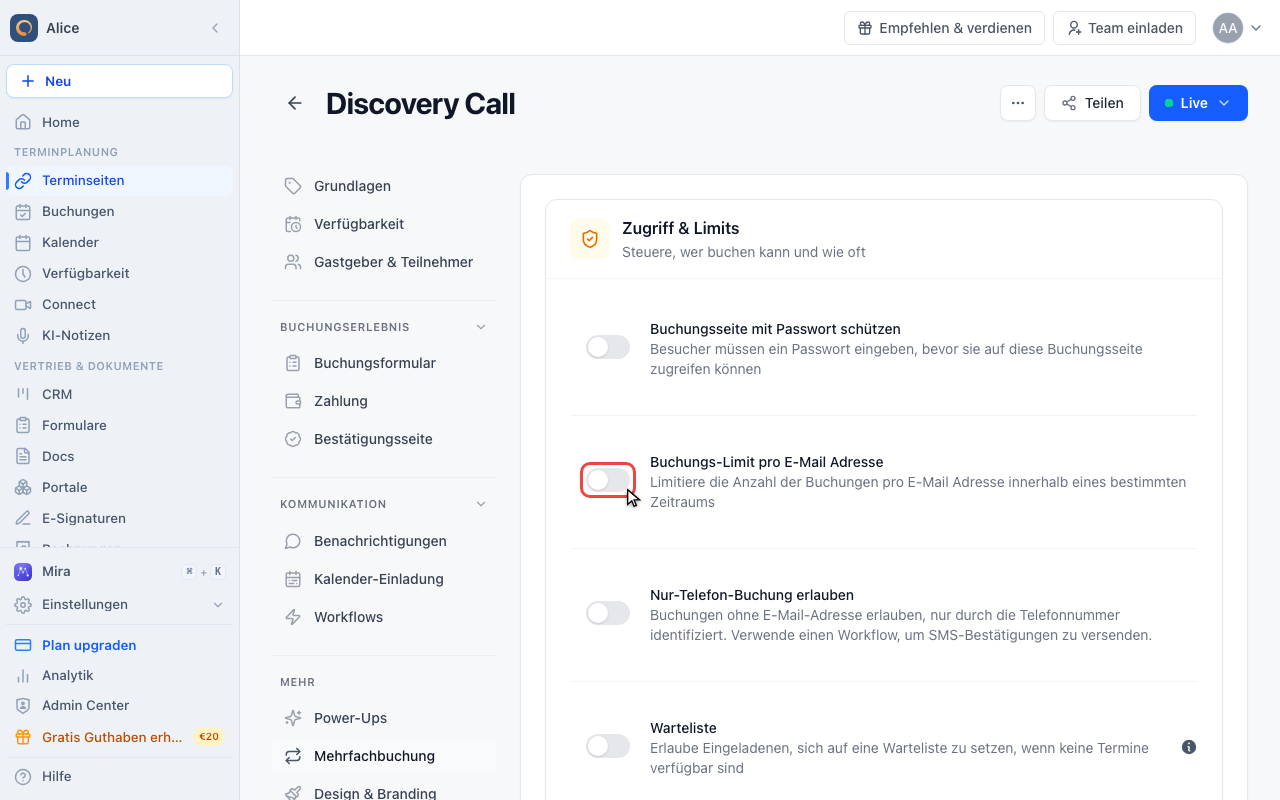Screen dimensions: 1280x800
Task: Open the Buchungsformular tab
Action: [384, 363]
